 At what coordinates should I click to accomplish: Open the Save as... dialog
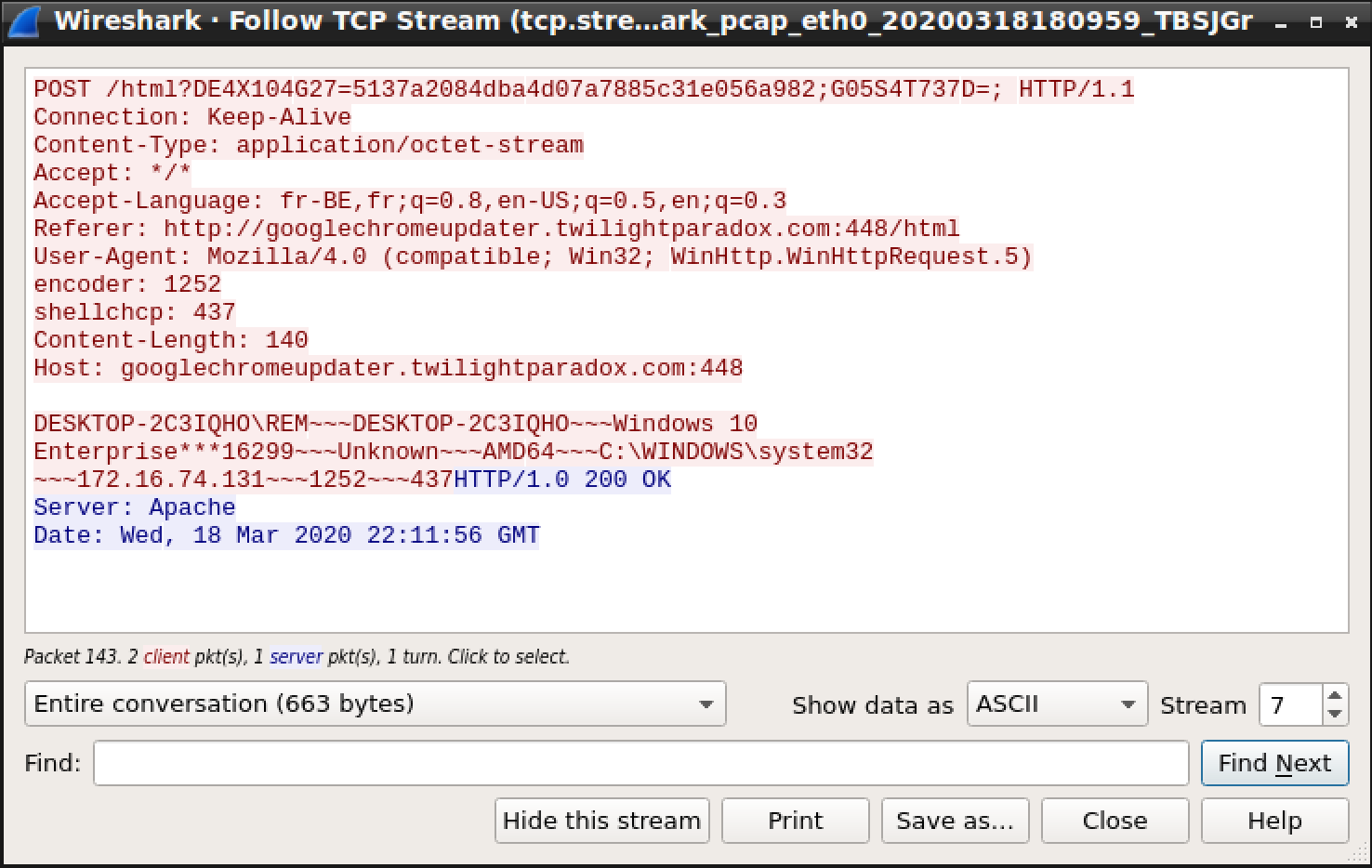955,821
